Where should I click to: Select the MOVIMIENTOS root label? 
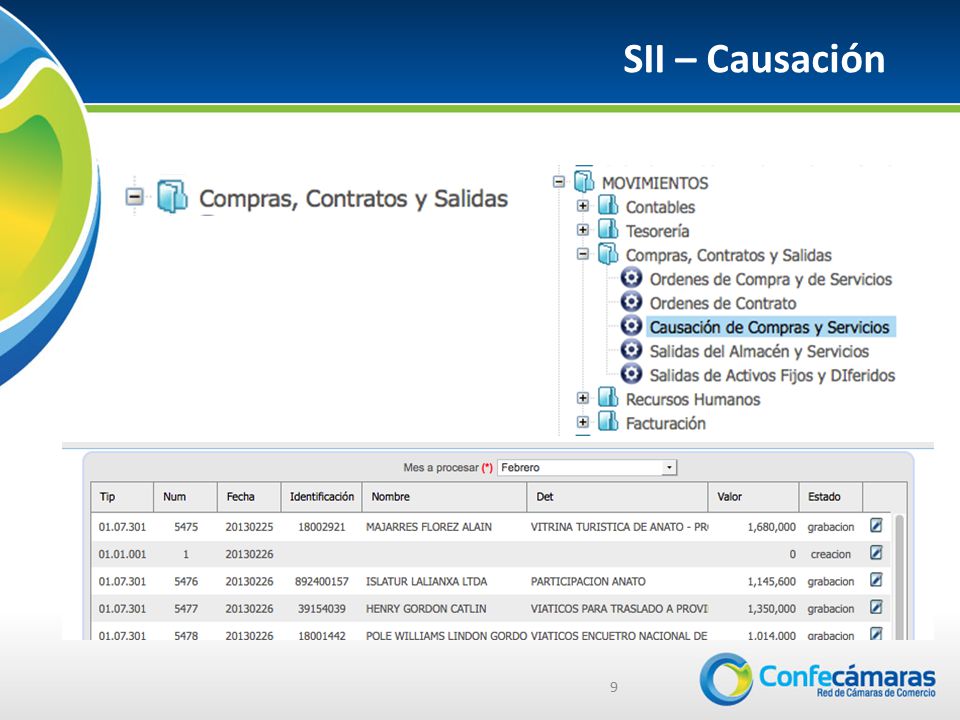click(x=654, y=183)
